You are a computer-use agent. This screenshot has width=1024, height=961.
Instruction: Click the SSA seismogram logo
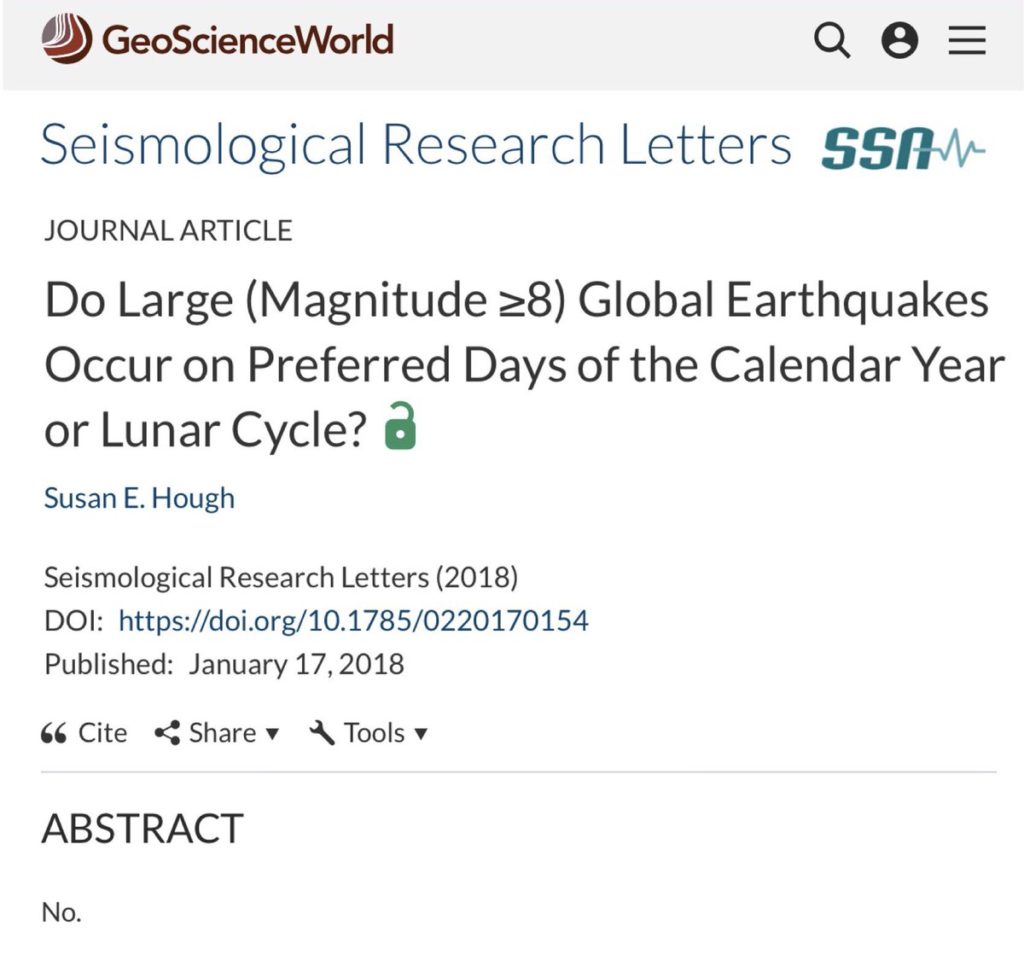[x=903, y=148]
